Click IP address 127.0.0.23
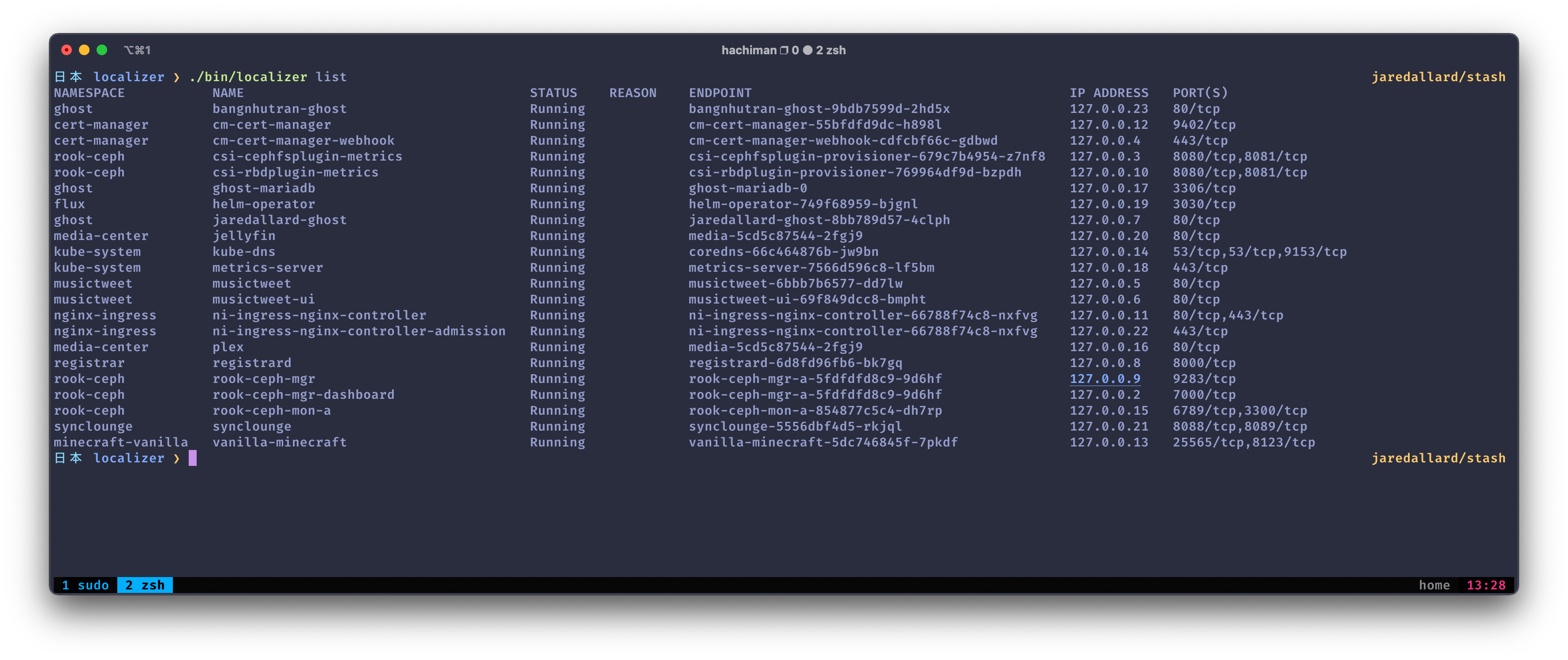The image size is (1568, 660). [x=1109, y=109]
